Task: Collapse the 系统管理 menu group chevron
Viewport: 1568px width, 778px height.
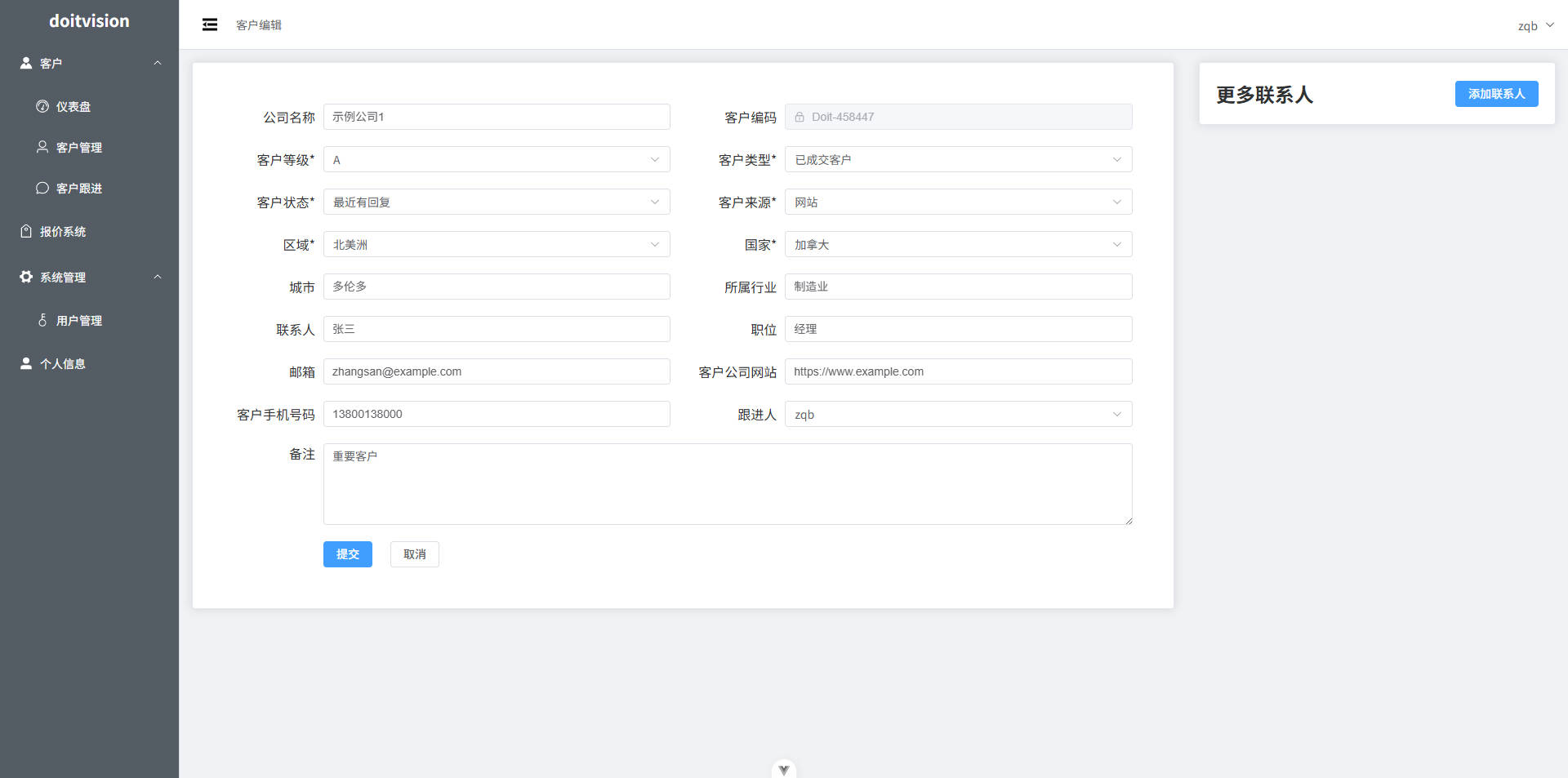Action: tap(158, 277)
